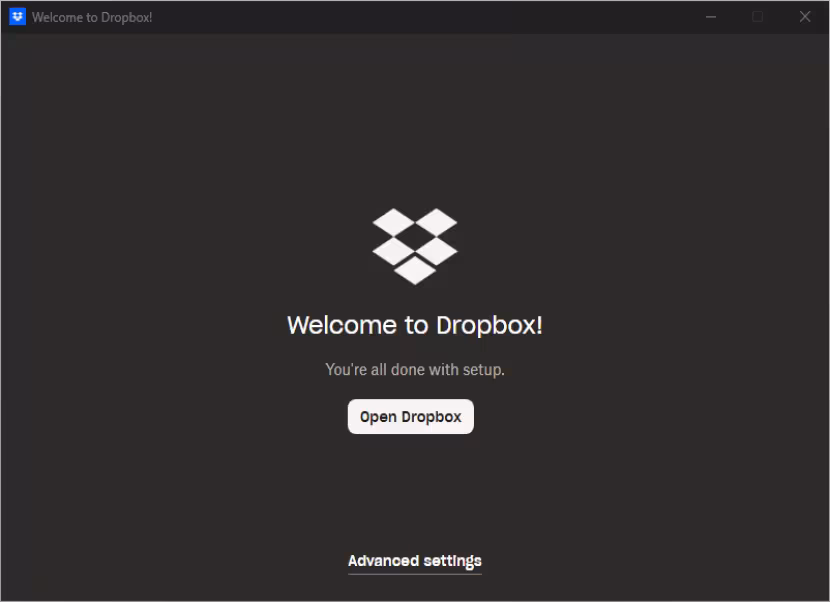Click the large Dropbox logo

pyautogui.click(x=414, y=246)
